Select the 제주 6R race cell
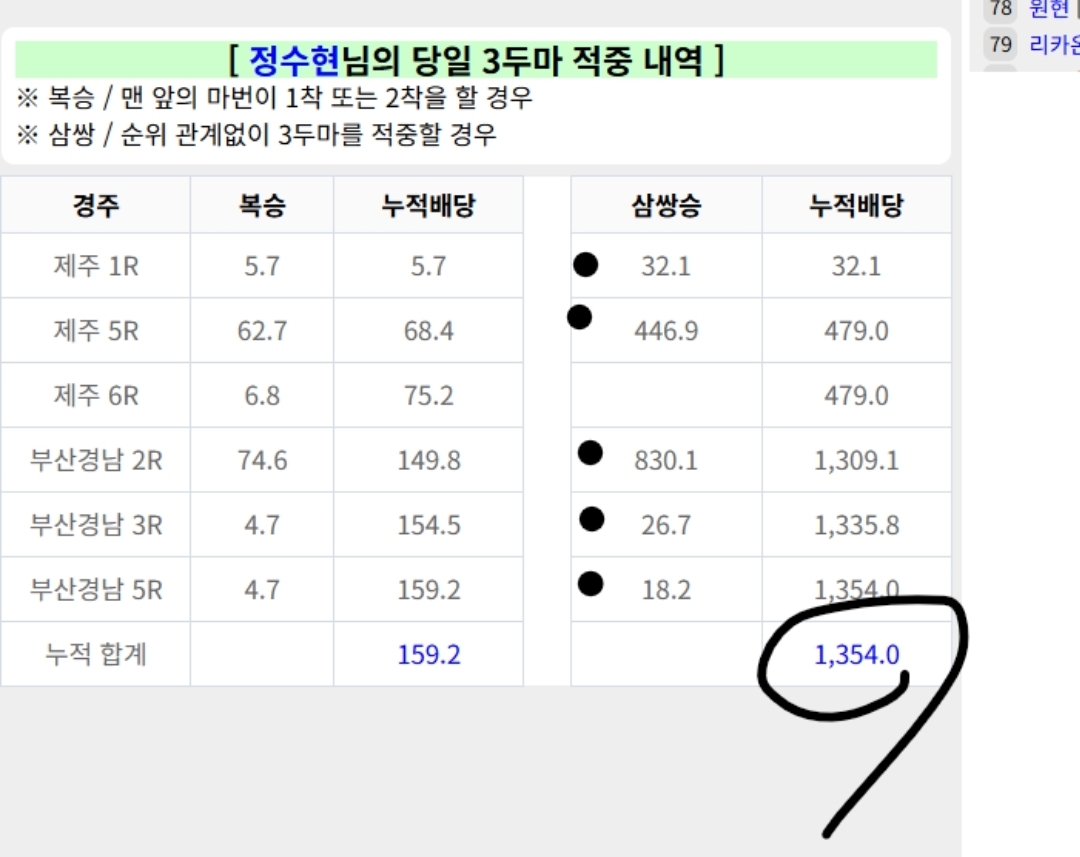The height and width of the screenshot is (857, 1080). point(96,396)
